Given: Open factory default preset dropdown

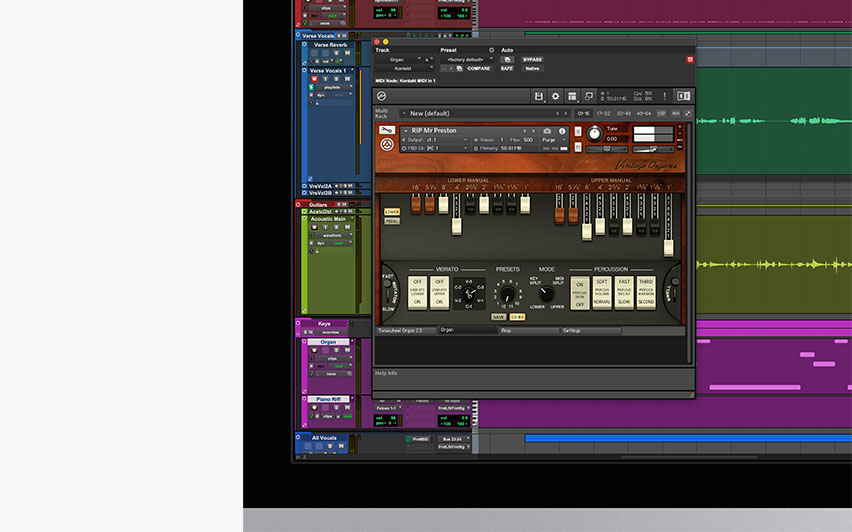Looking at the screenshot, I should click(x=467, y=59).
